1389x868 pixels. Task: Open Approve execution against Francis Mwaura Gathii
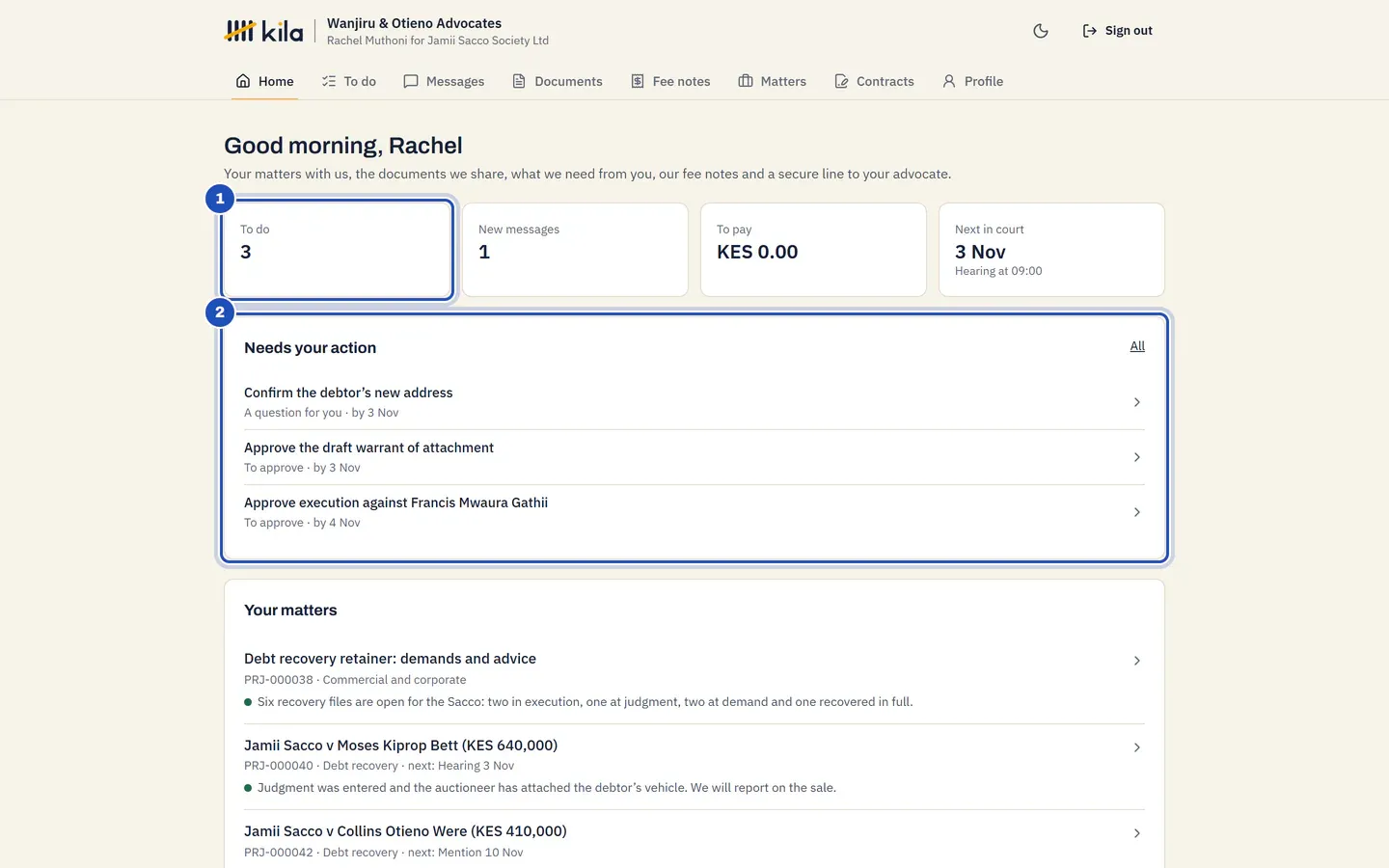coord(694,512)
